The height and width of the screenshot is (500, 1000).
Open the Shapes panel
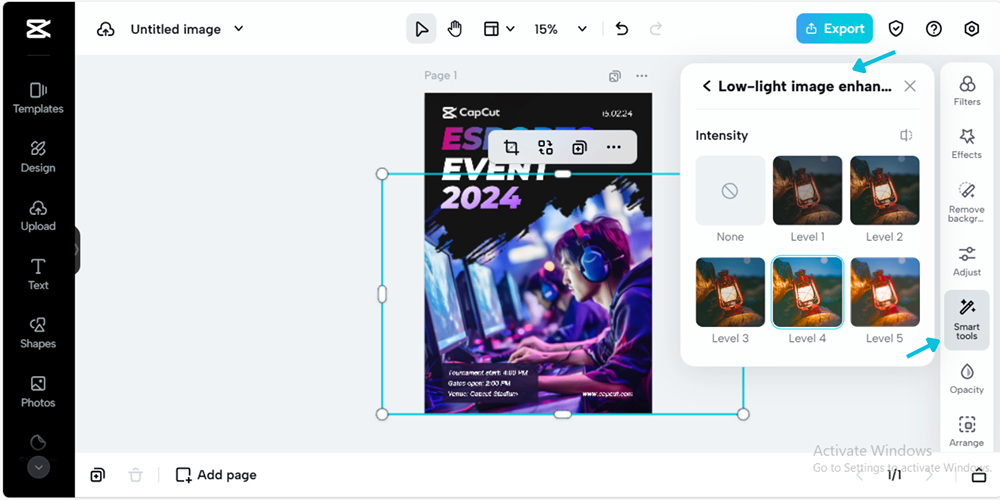[x=38, y=334]
